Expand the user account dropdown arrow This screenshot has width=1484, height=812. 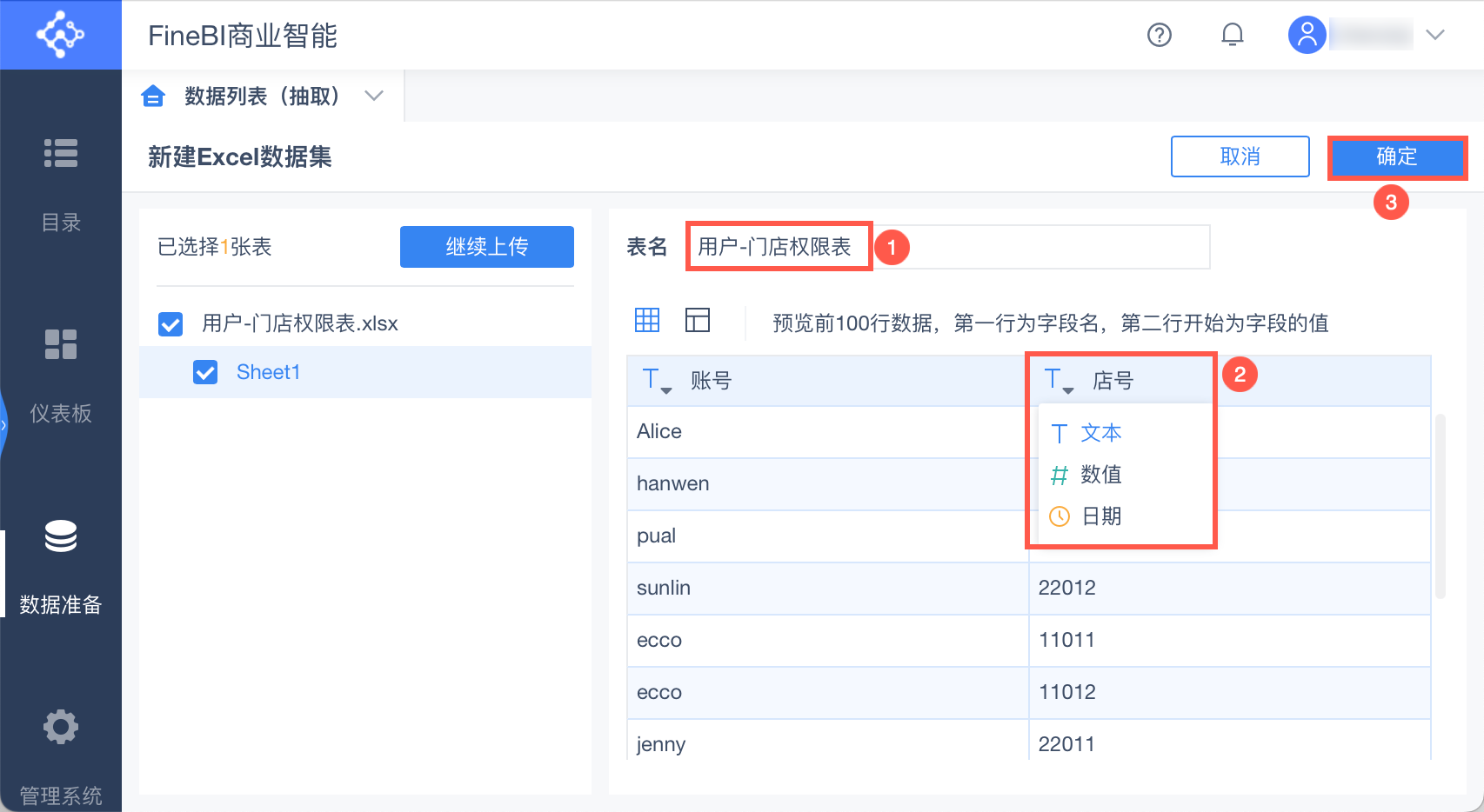[1435, 35]
